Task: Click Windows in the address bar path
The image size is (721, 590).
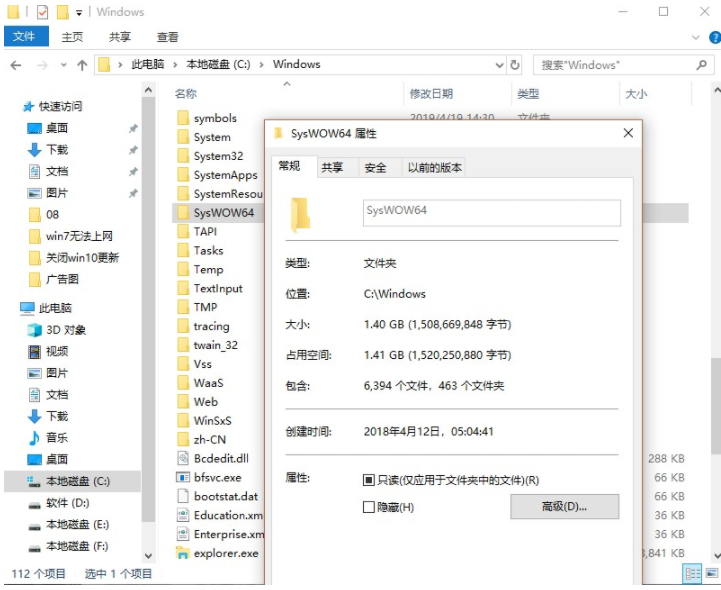Action: click(x=297, y=64)
